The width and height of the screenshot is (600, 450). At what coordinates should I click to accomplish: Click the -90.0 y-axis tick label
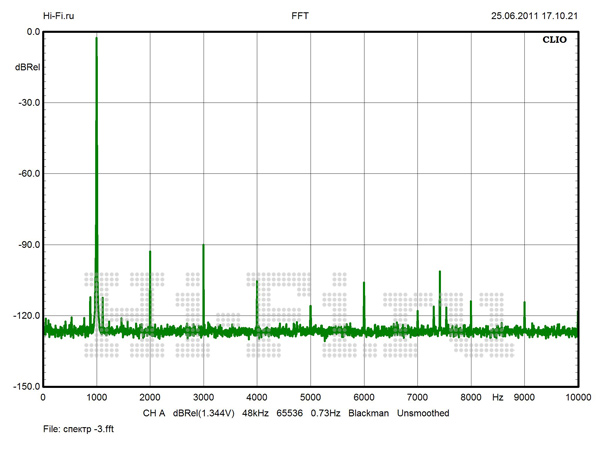tap(25, 244)
